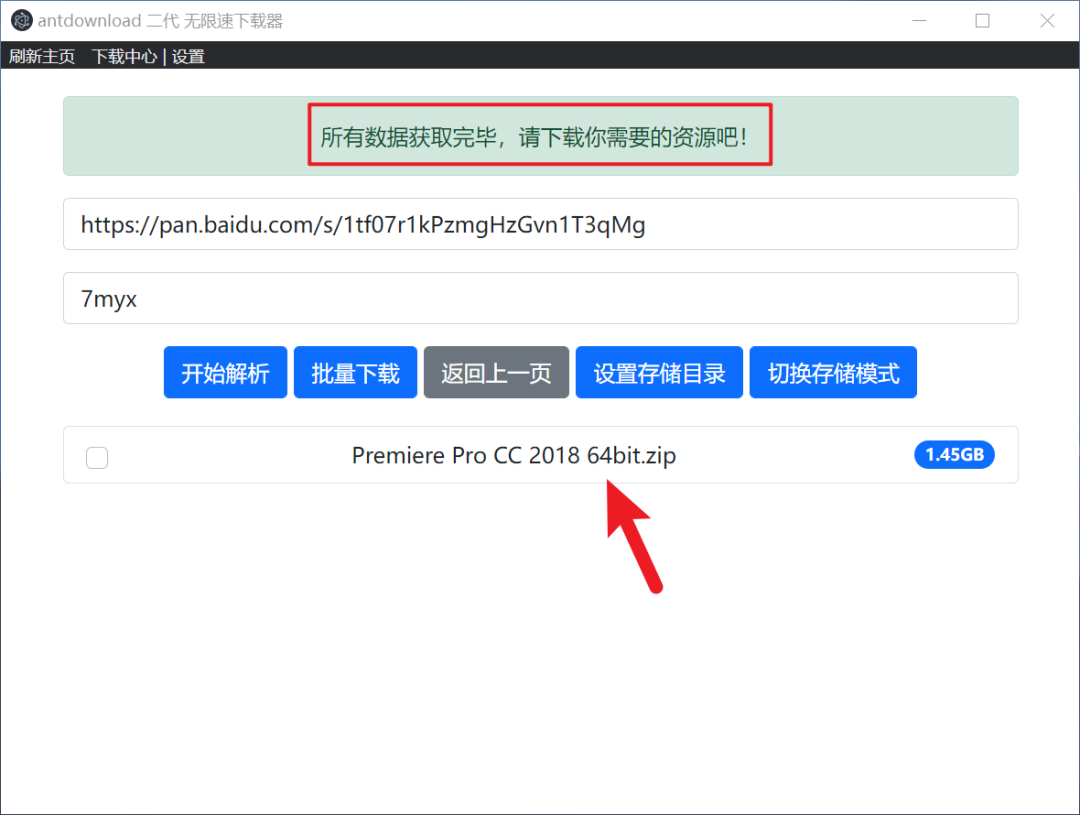Tick the checkbox for Premiere Pro zip file
This screenshot has height=815, width=1080.
coord(97,457)
